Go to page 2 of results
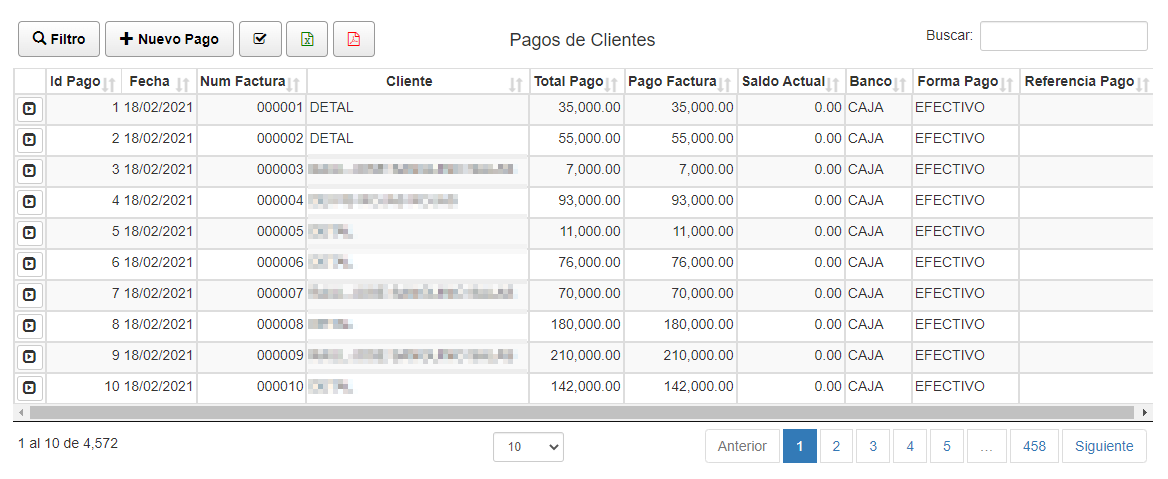 point(836,446)
